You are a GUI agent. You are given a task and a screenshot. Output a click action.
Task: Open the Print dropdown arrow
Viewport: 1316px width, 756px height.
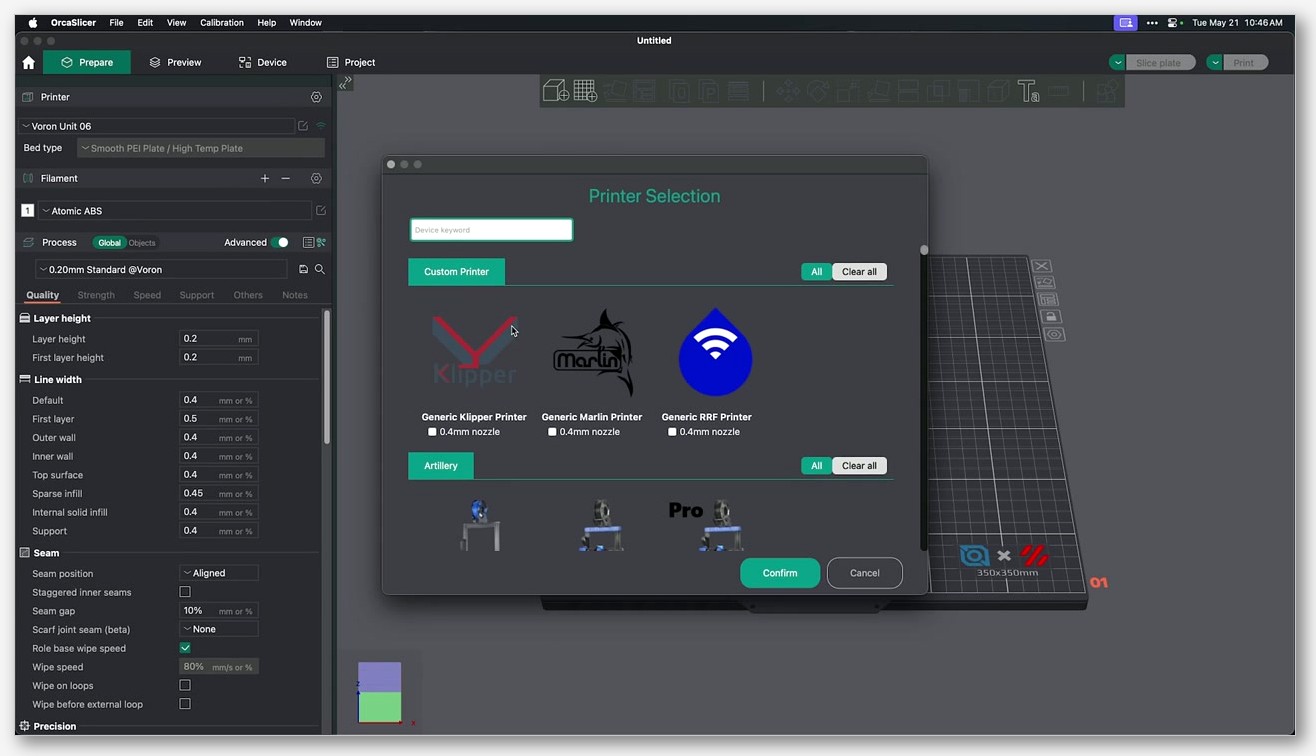pos(1215,62)
